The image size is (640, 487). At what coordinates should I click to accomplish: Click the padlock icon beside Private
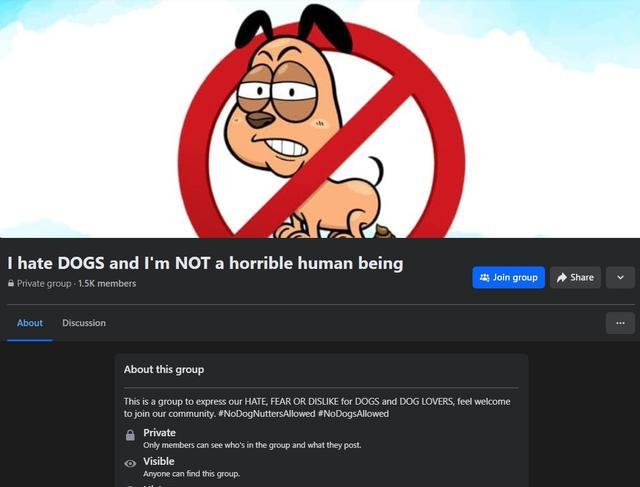tap(130, 435)
